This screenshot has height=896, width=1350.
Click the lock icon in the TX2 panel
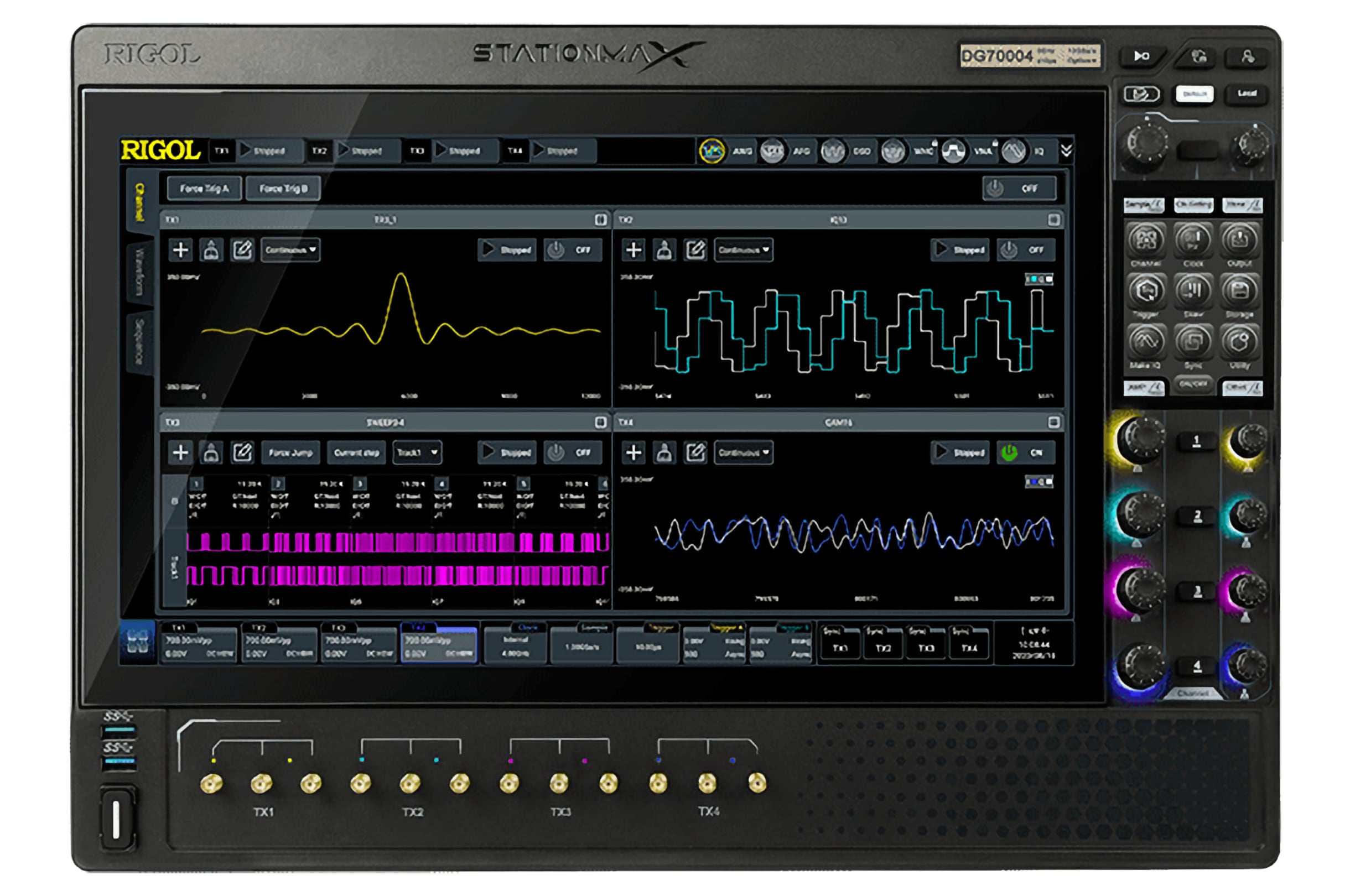pyautogui.click(x=664, y=249)
